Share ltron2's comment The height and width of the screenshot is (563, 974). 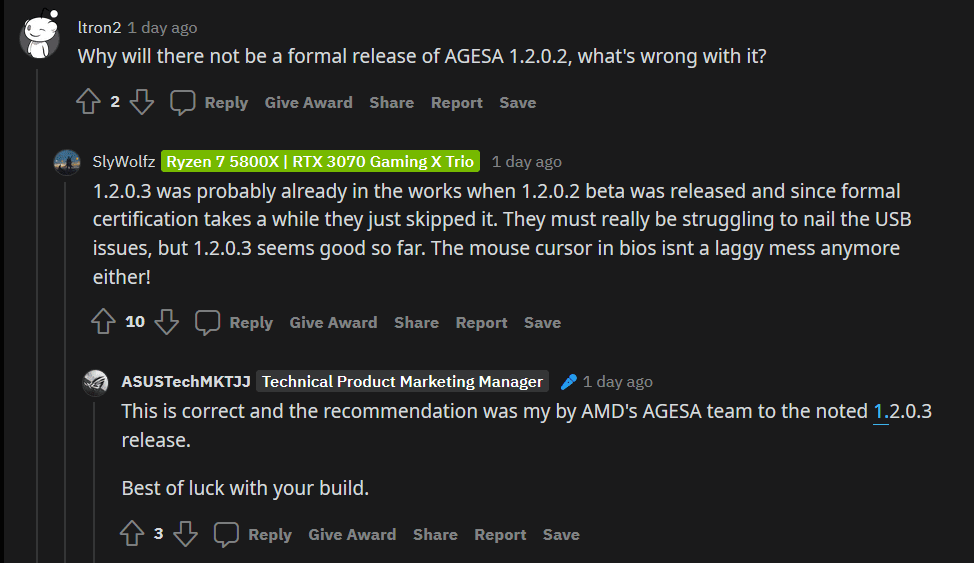click(x=391, y=102)
